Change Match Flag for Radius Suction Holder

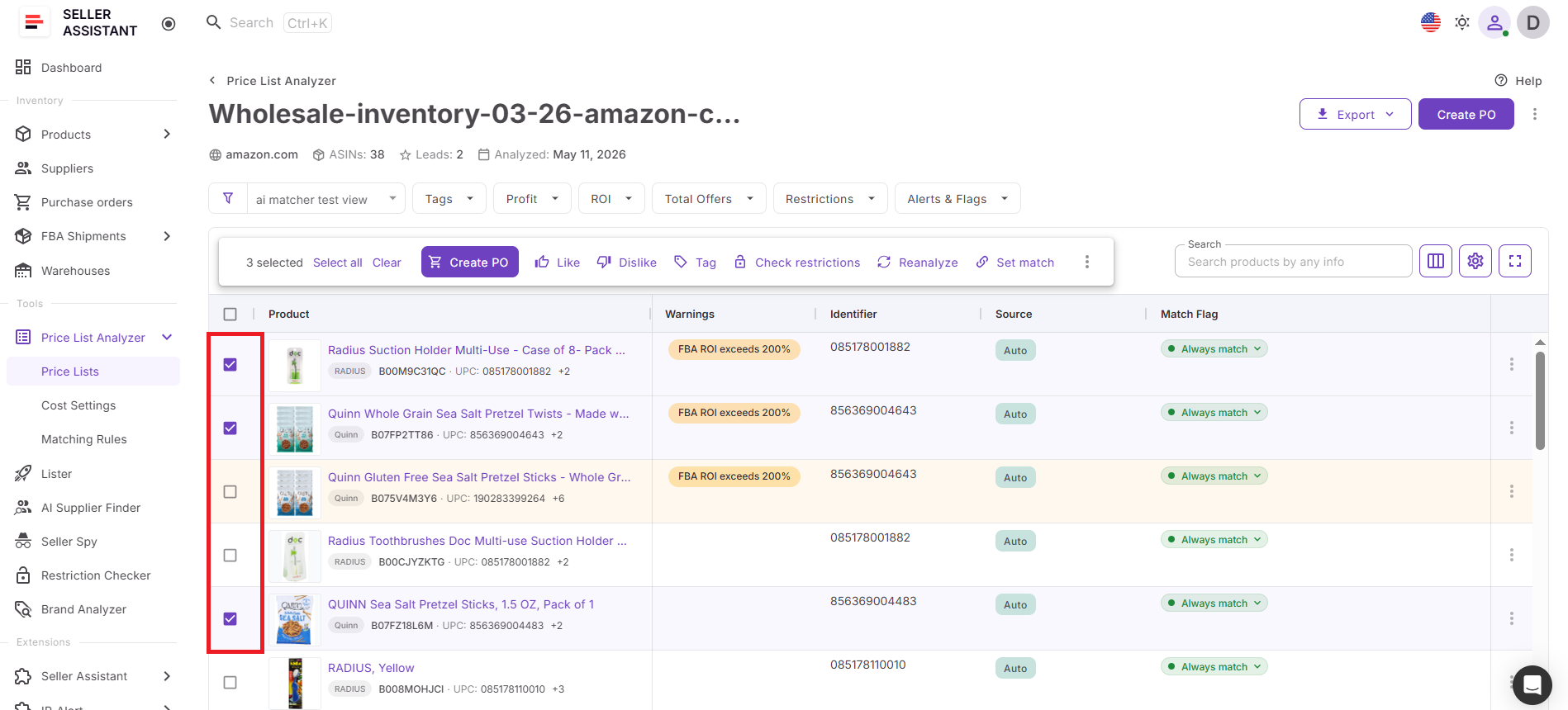click(1214, 348)
